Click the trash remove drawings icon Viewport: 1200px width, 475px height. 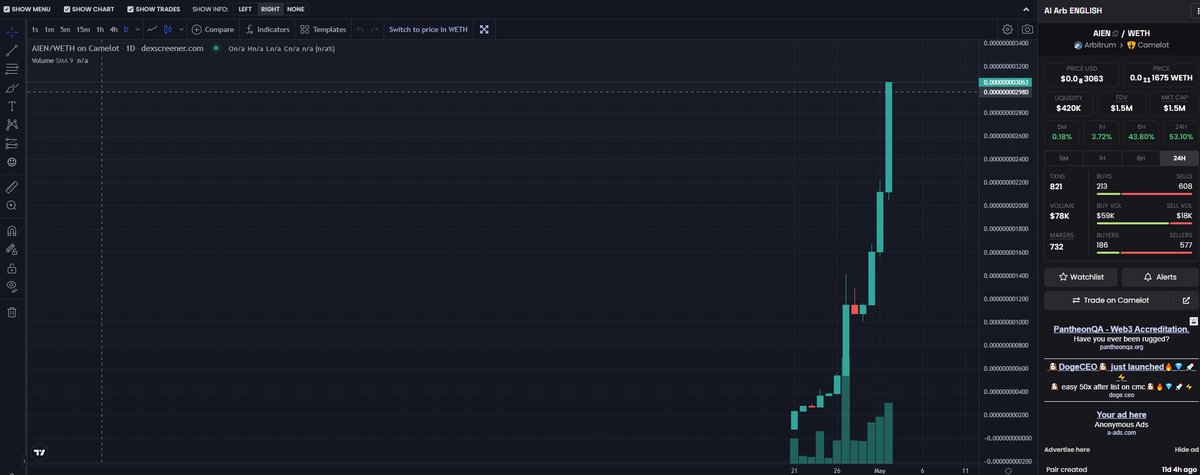pyautogui.click(x=12, y=312)
